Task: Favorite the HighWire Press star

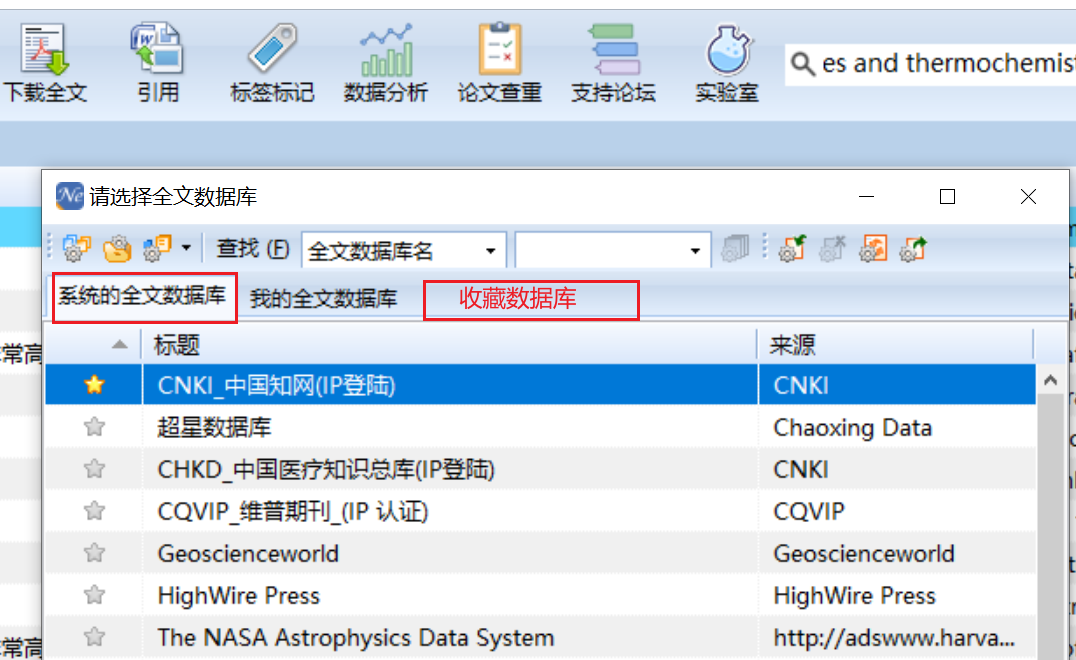Action: [94, 595]
